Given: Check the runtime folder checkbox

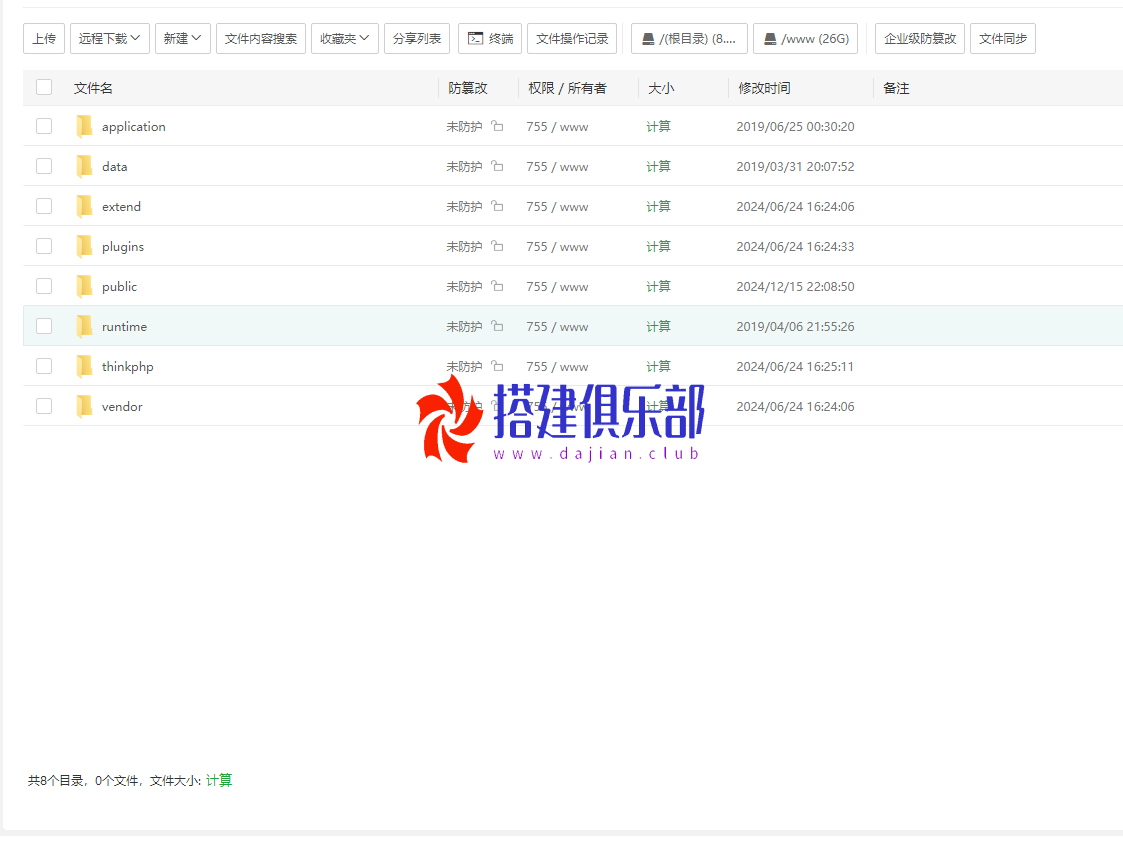Looking at the screenshot, I should pyautogui.click(x=44, y=327).
